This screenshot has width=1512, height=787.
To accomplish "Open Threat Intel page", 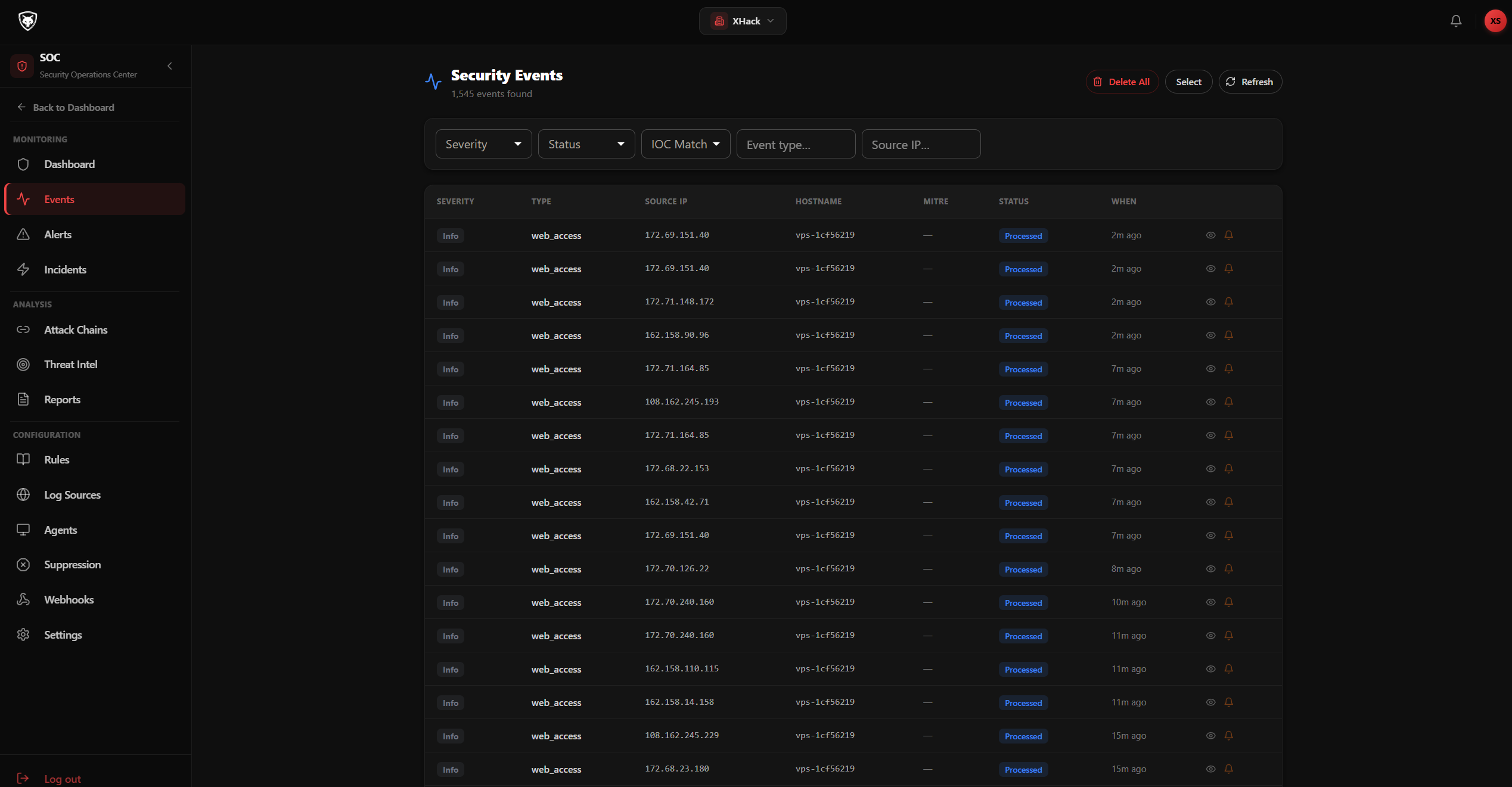I will (95, 364).
